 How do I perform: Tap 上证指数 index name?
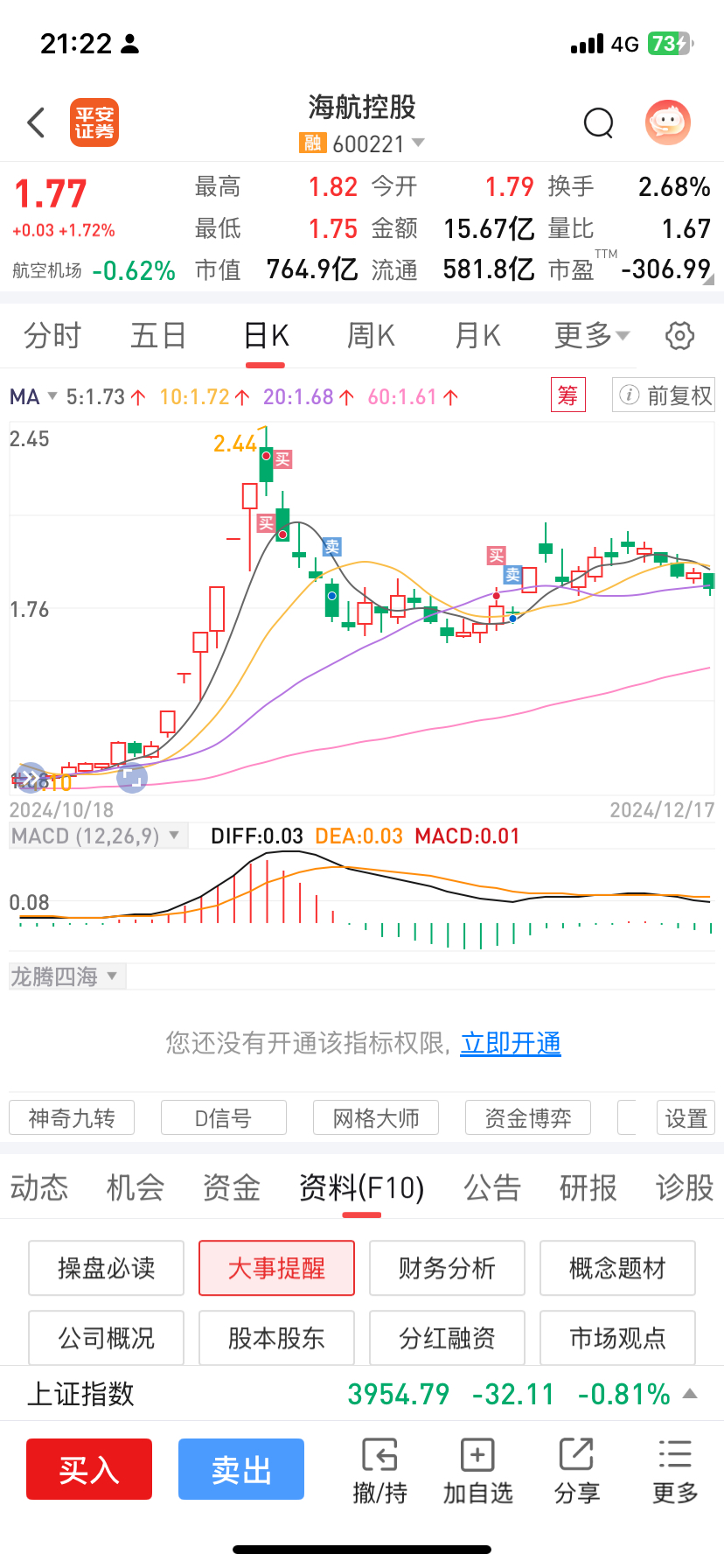[81, 1394]
